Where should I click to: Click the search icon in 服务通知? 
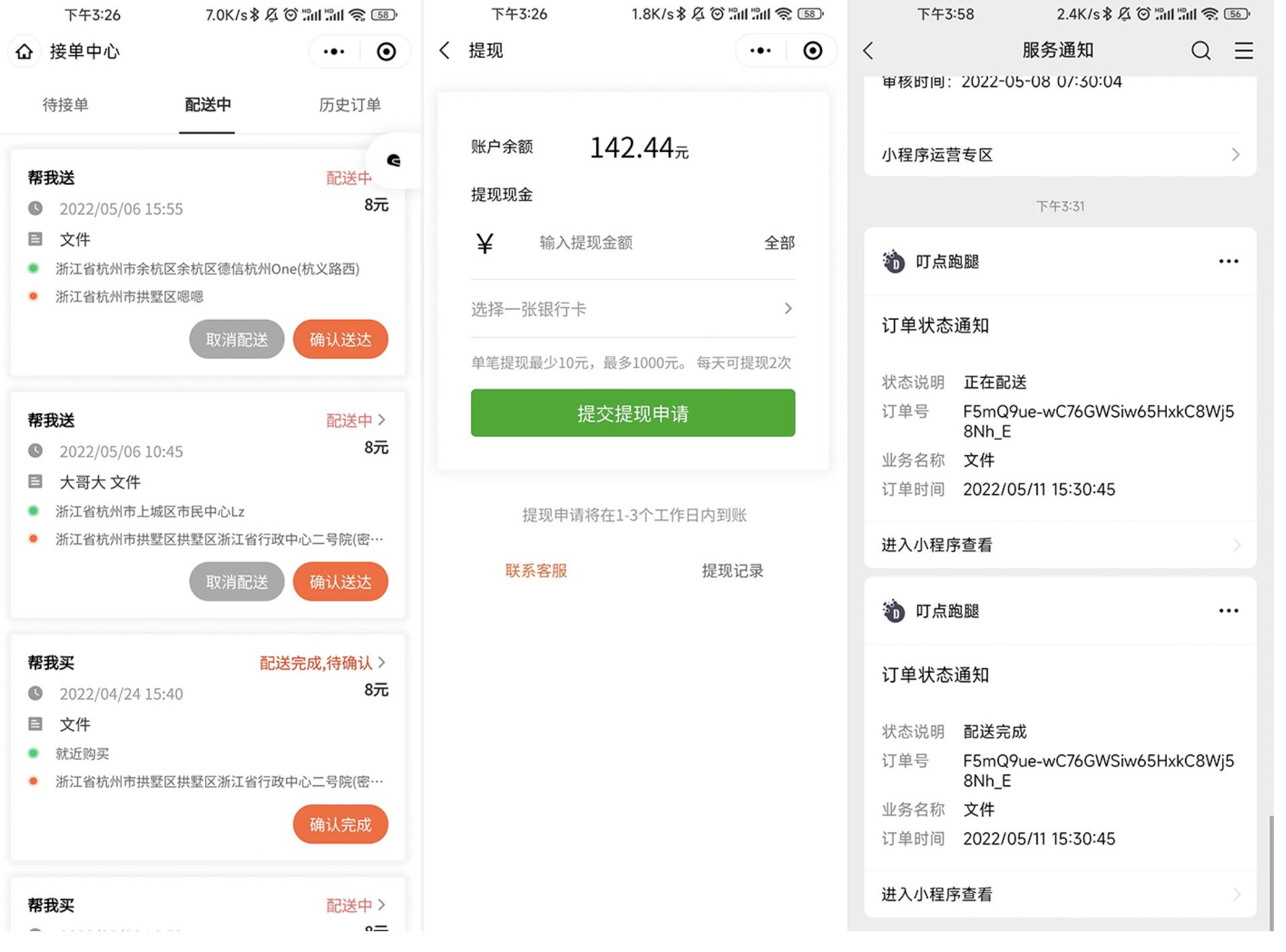click(1200, 50)
